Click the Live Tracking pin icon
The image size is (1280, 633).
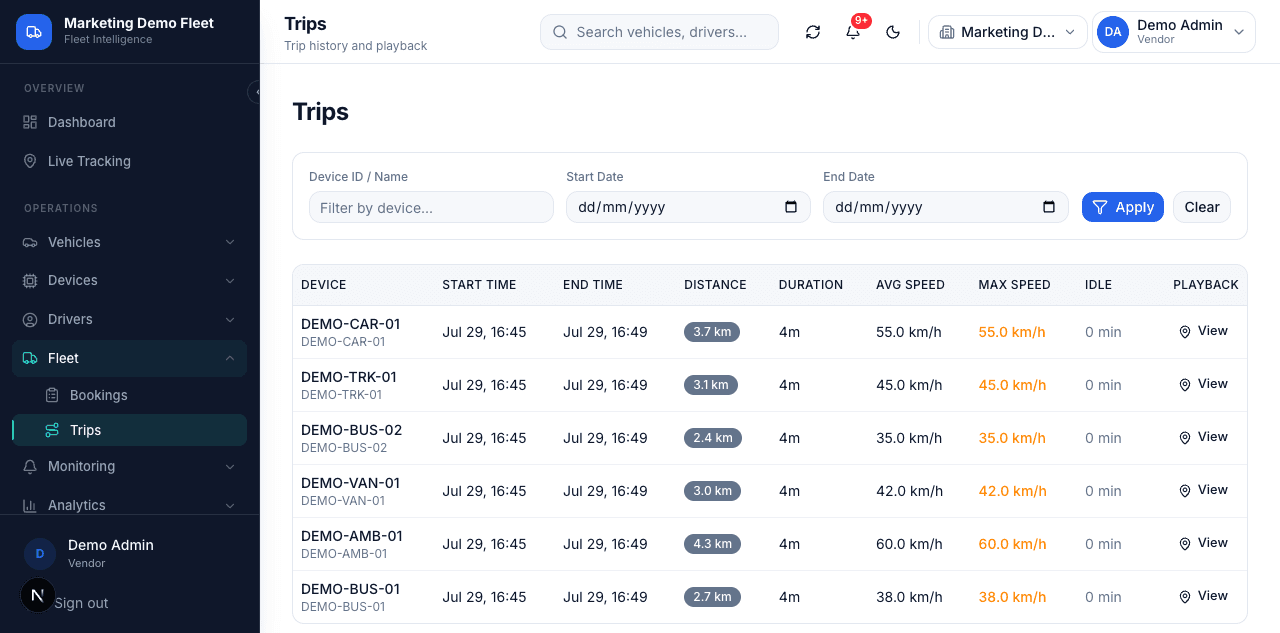[x=30, y=161]
